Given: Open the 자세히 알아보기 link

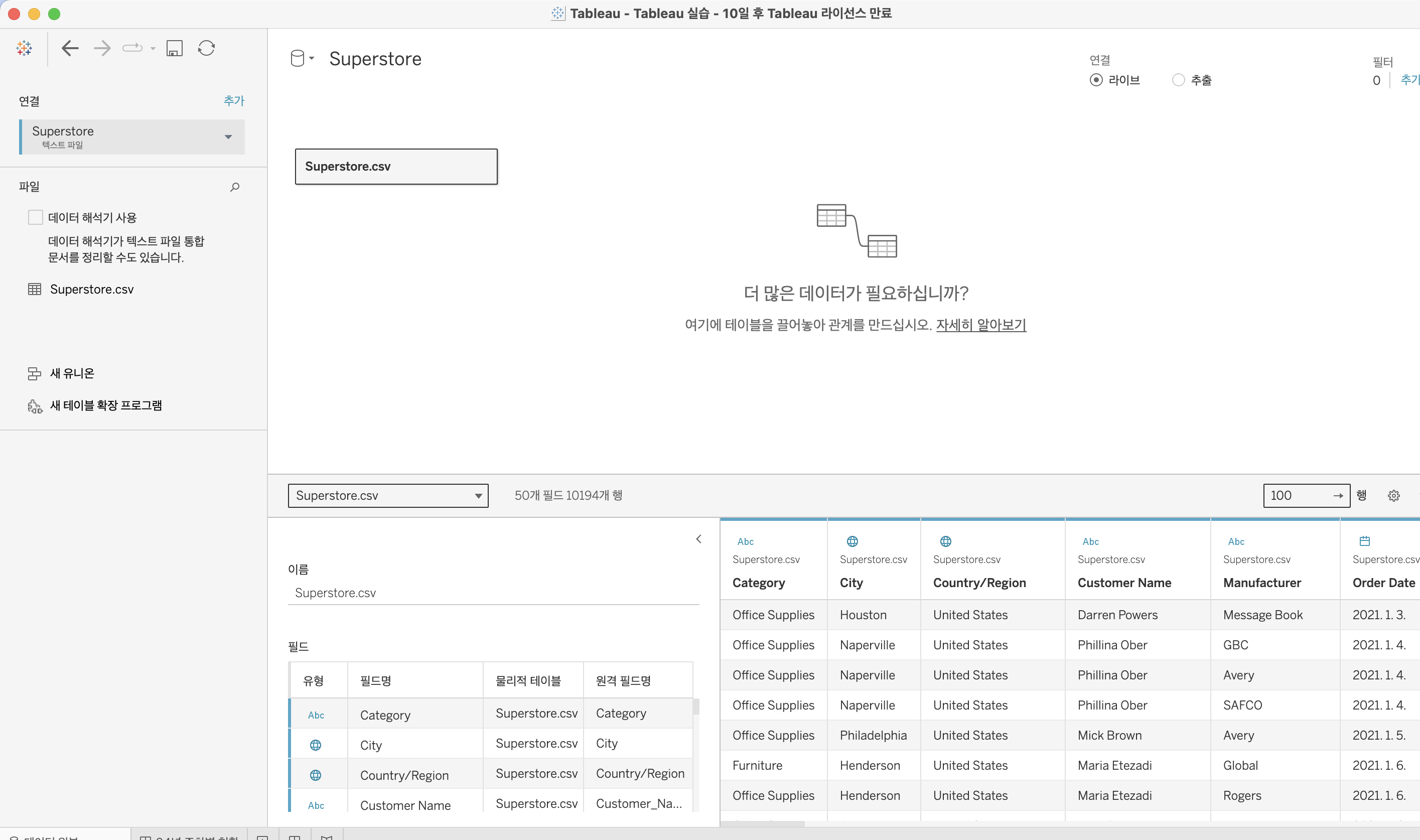Looking at the screenshot, I should point(981,325).
